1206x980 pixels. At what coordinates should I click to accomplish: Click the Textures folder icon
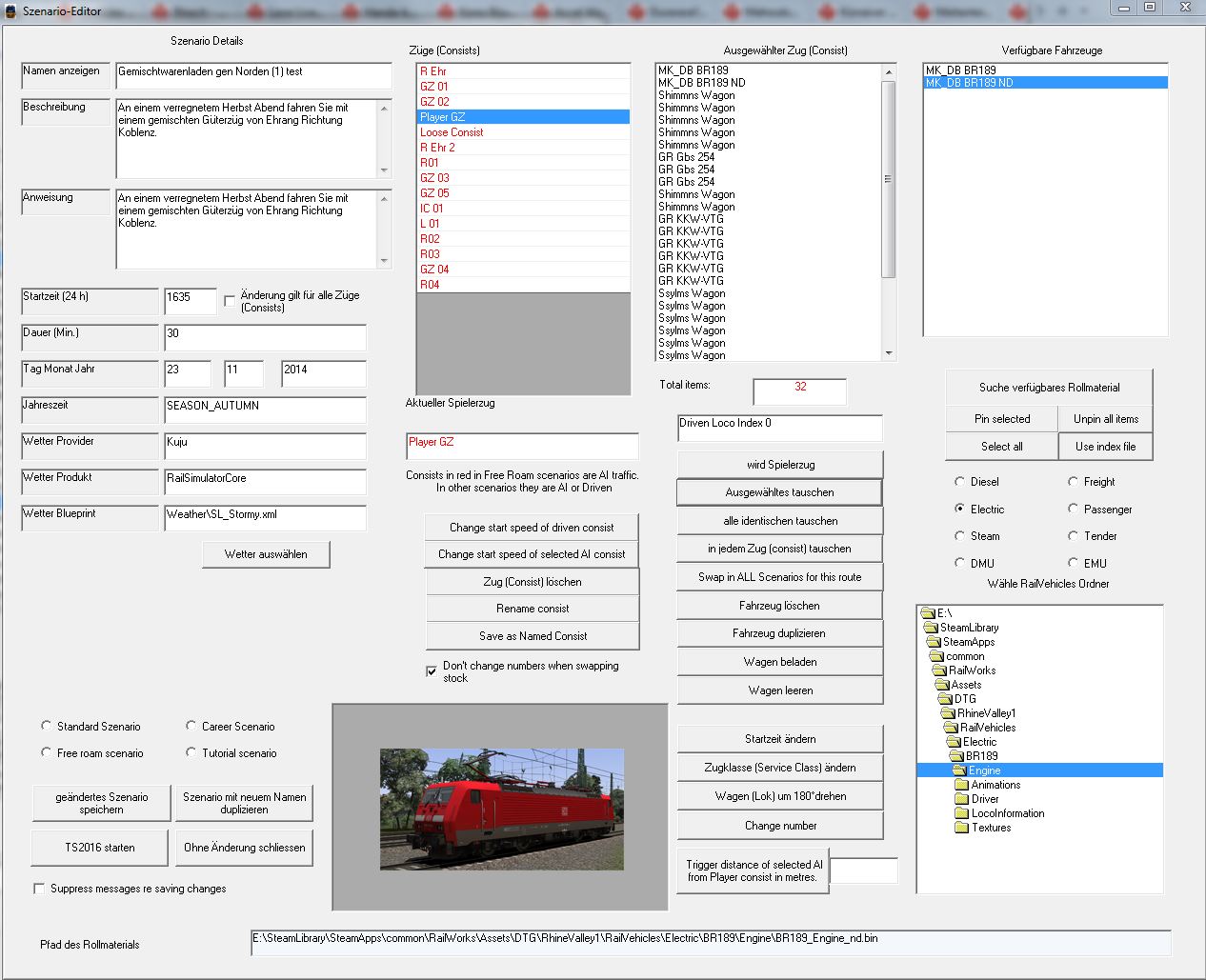pos(962,828)
